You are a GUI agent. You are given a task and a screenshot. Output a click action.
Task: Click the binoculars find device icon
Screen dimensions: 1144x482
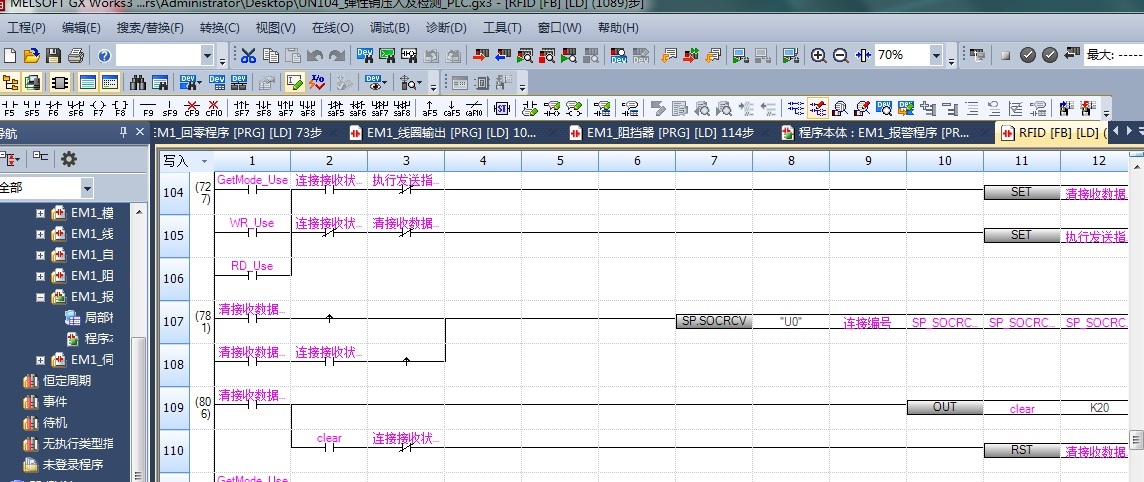tap(137, 82)
